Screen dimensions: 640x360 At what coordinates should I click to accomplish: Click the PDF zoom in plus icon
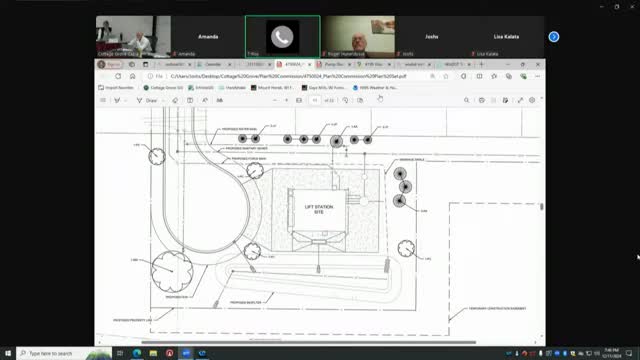[287, 100]
